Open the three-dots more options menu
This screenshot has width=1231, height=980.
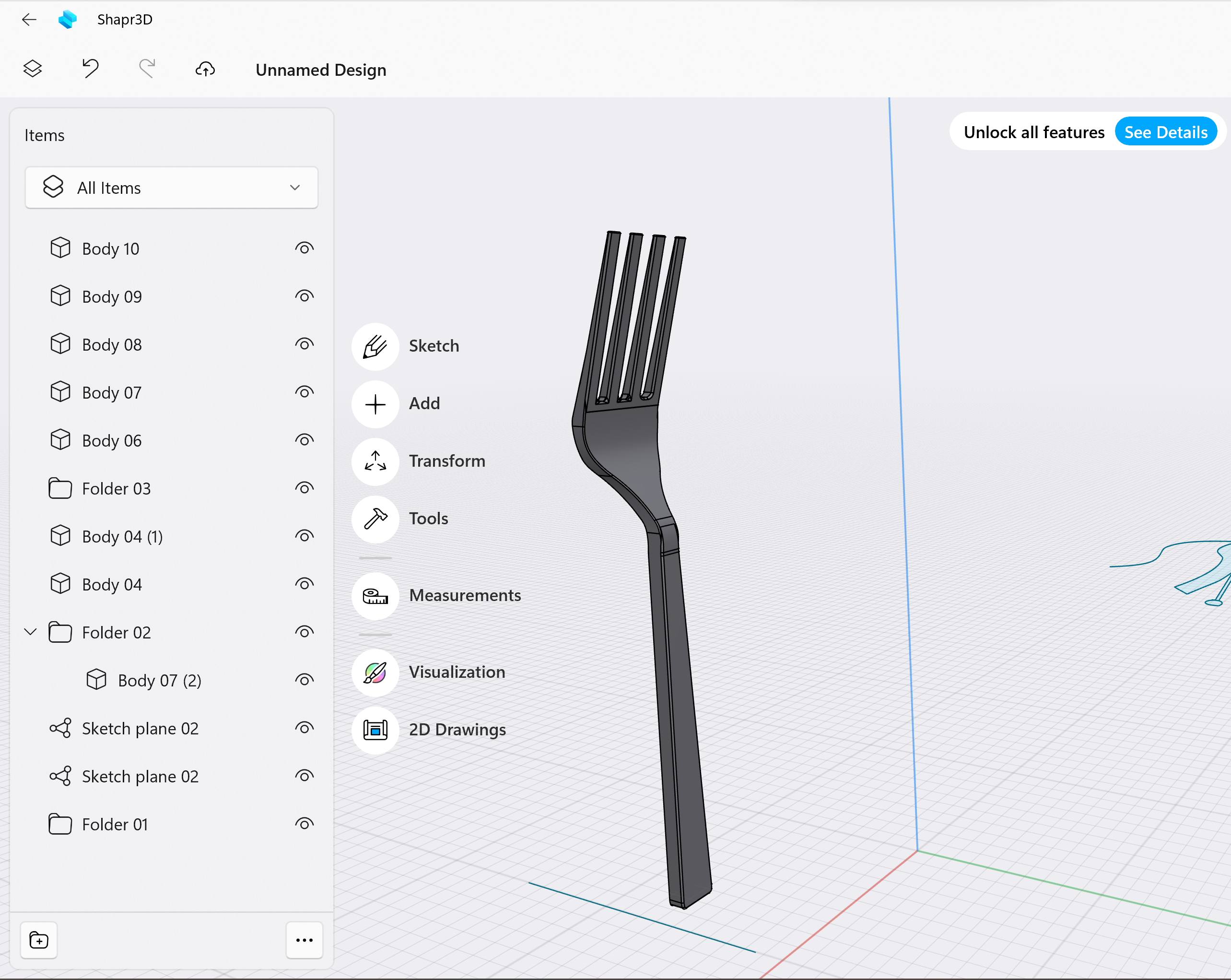pos(304,940)
